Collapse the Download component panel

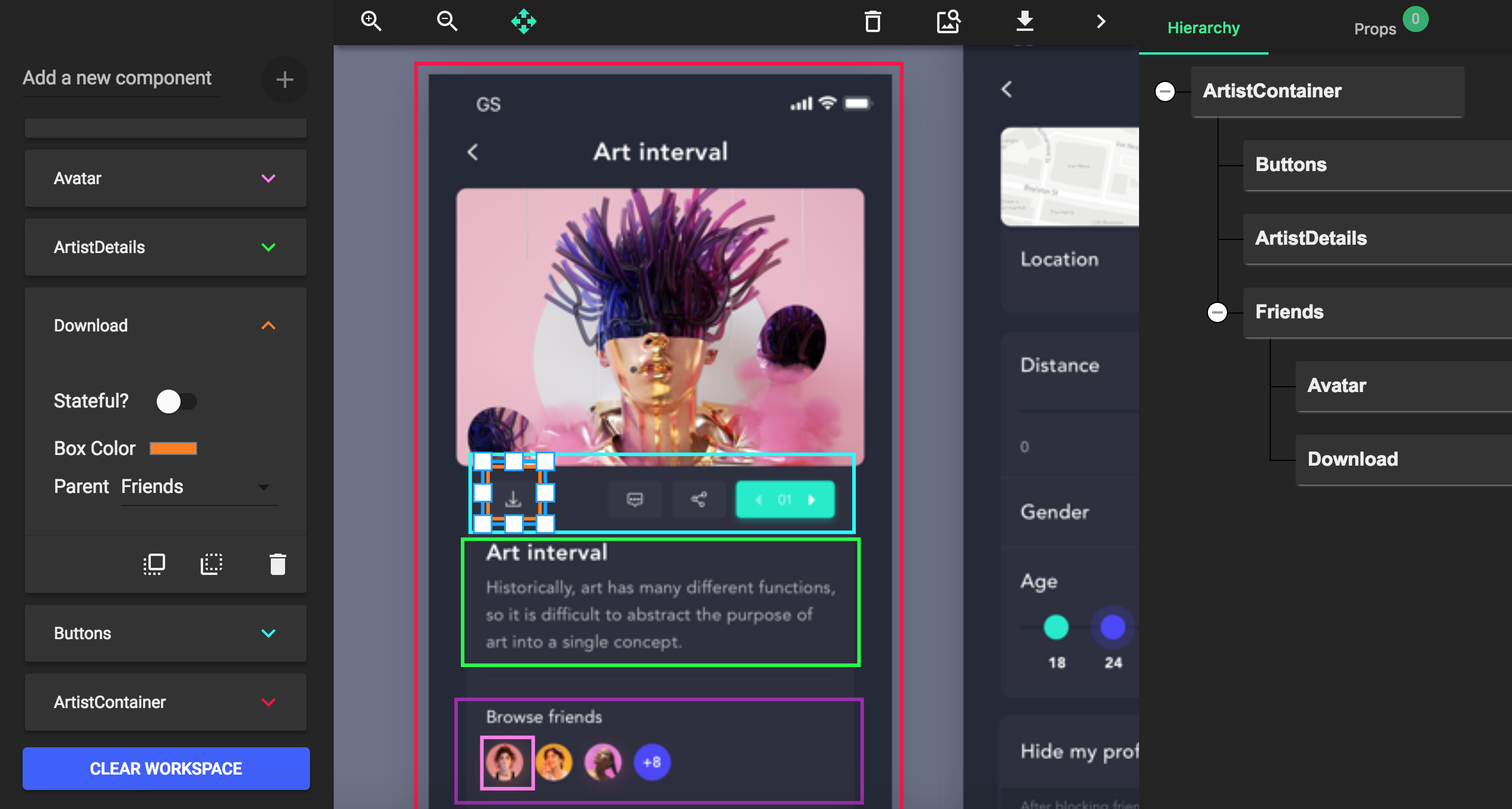268,326
